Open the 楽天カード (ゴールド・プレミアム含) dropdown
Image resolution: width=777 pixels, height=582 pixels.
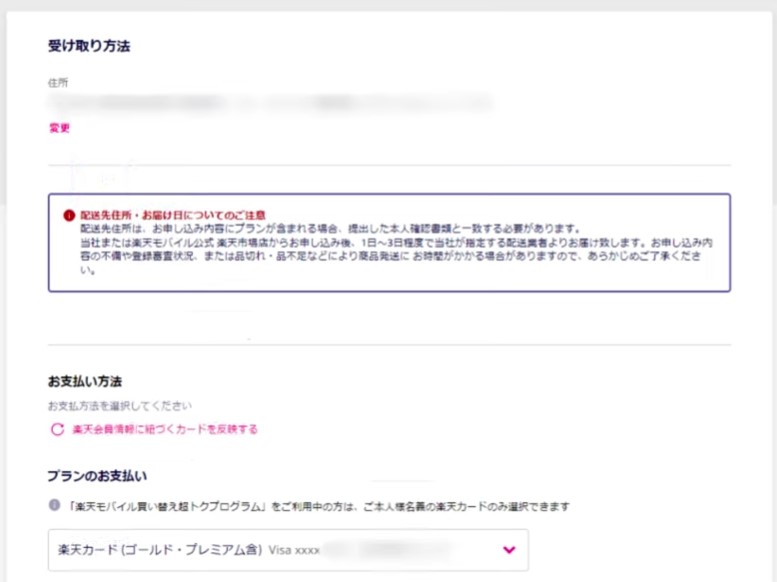pyautogui.click(x=160, y=550)
